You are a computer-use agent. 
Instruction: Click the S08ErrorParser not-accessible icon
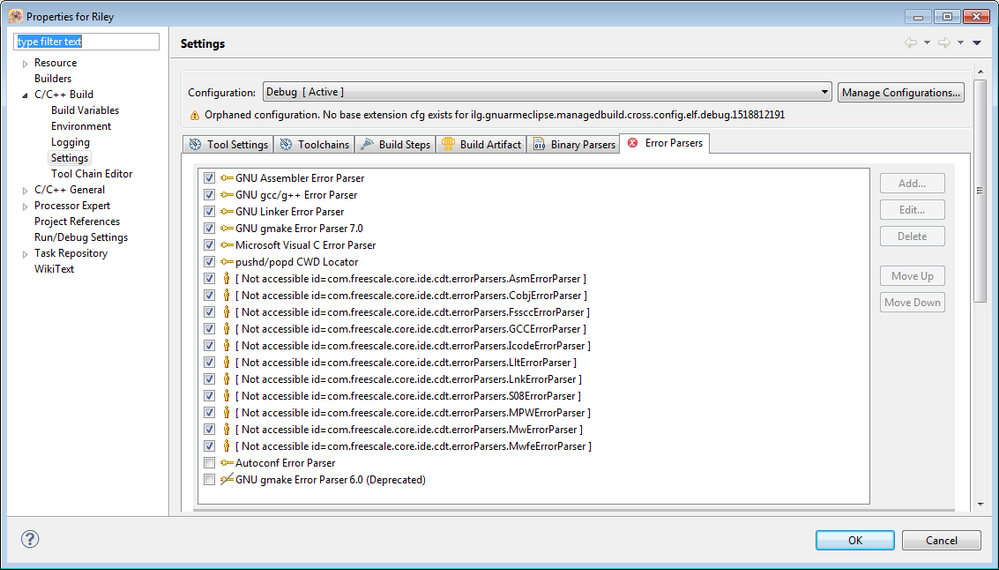[226, 395]
